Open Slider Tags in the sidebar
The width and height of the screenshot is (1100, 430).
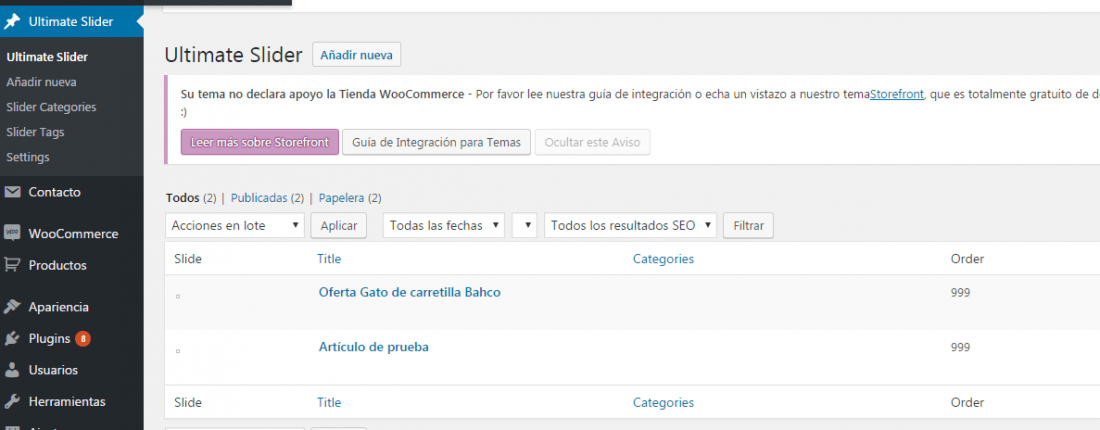pos(35,132)
